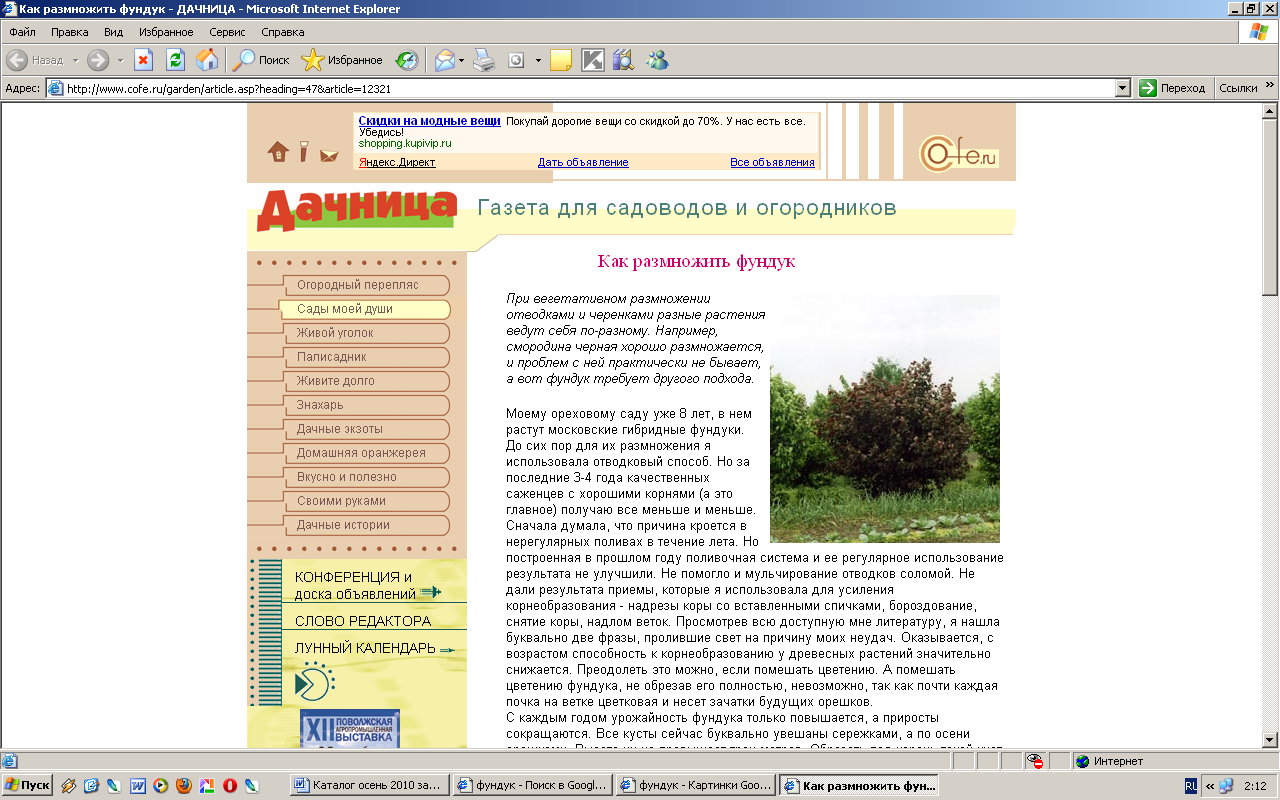Open the Правка menu

pyautogui.click(x=70, y=32)
